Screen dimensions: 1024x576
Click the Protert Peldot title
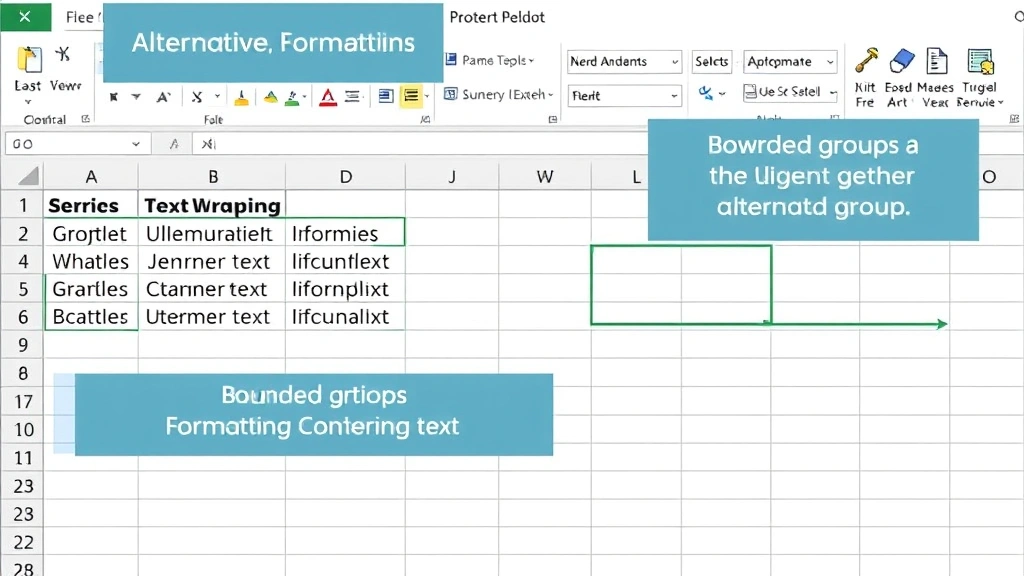(497, 17)
